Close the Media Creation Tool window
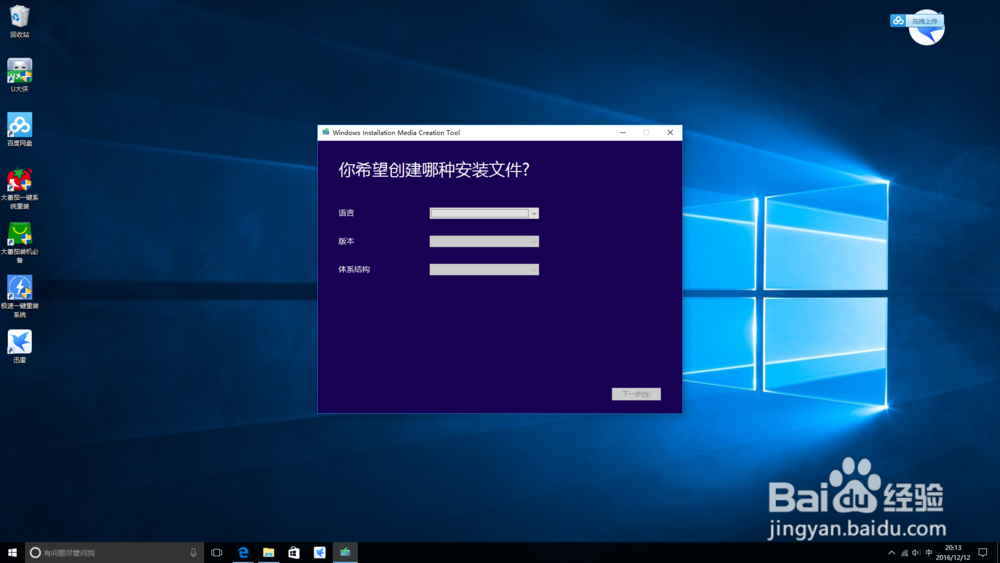Image resolution: width=1000 pixels, height=563 pixels. [670, 133]
